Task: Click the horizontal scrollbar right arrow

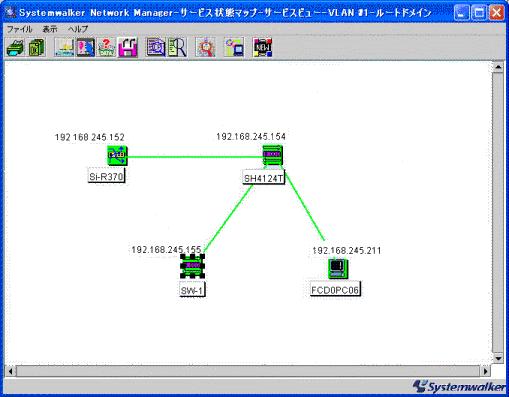Action: [x=485, y=371]
